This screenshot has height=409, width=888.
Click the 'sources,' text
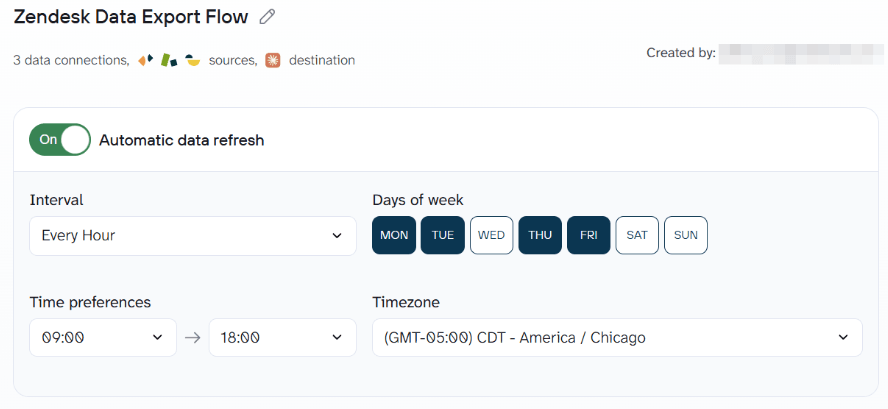coord(233,60)
